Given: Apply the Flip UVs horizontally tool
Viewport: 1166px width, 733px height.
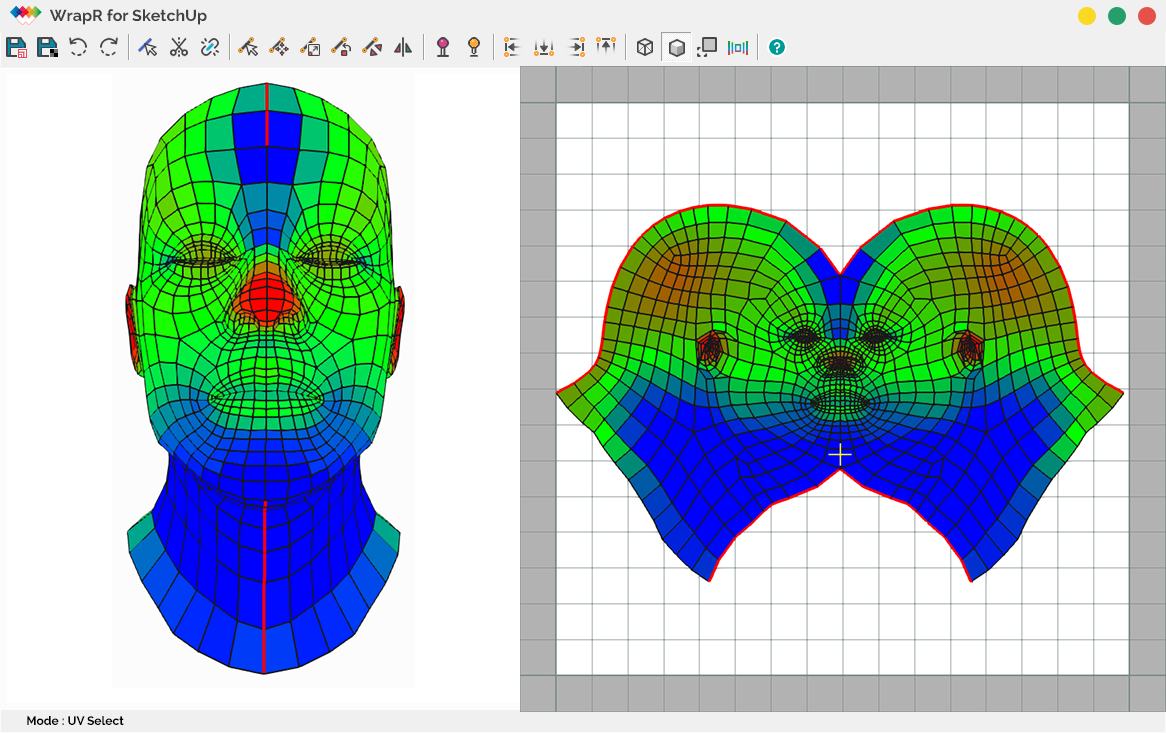Looking at the screenshot, I should point(402,47).
